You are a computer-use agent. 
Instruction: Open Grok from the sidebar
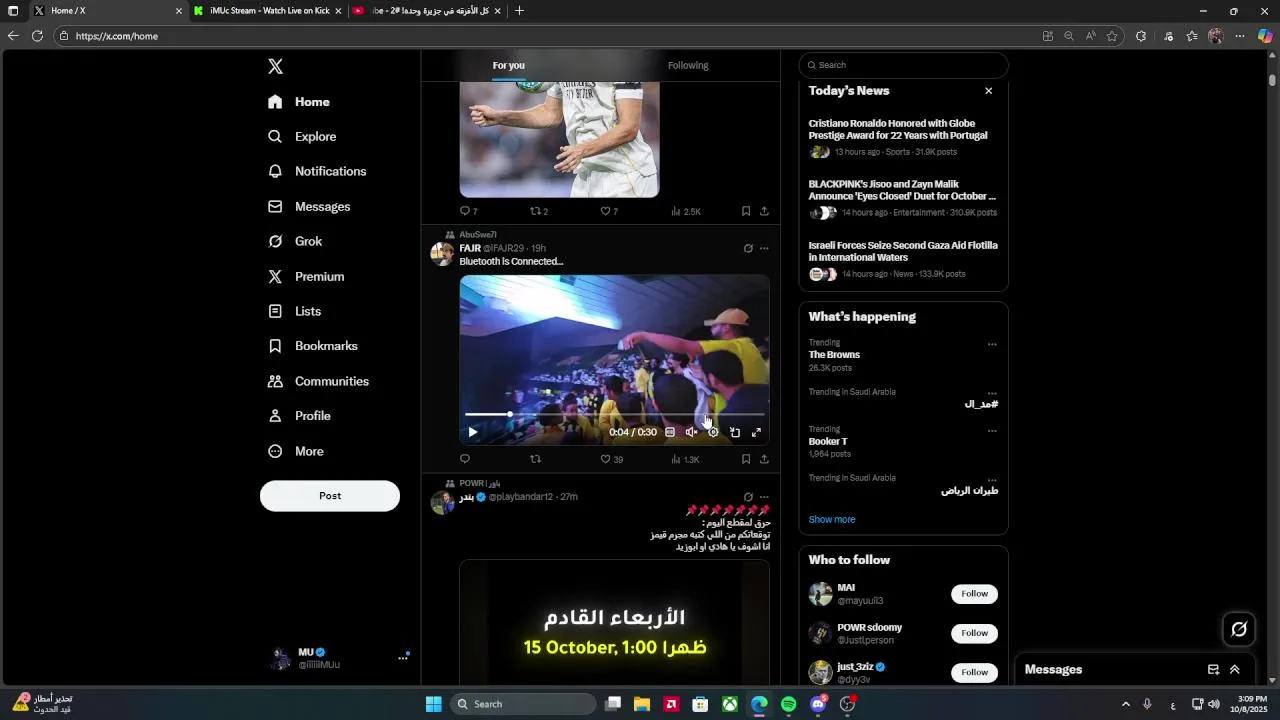[295, 242]
